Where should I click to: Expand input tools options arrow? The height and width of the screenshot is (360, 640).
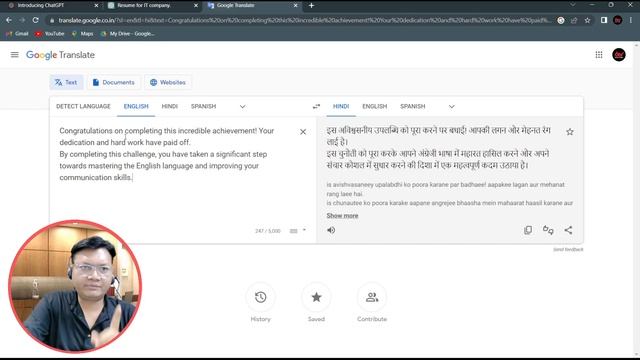click(x=304, y=231)
